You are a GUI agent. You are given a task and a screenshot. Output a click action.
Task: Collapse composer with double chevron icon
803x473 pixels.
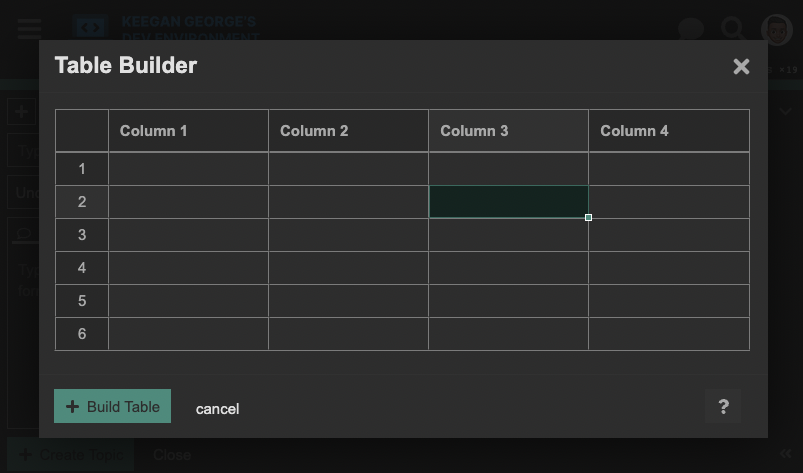pyautogui.click(x=786, y=454)
